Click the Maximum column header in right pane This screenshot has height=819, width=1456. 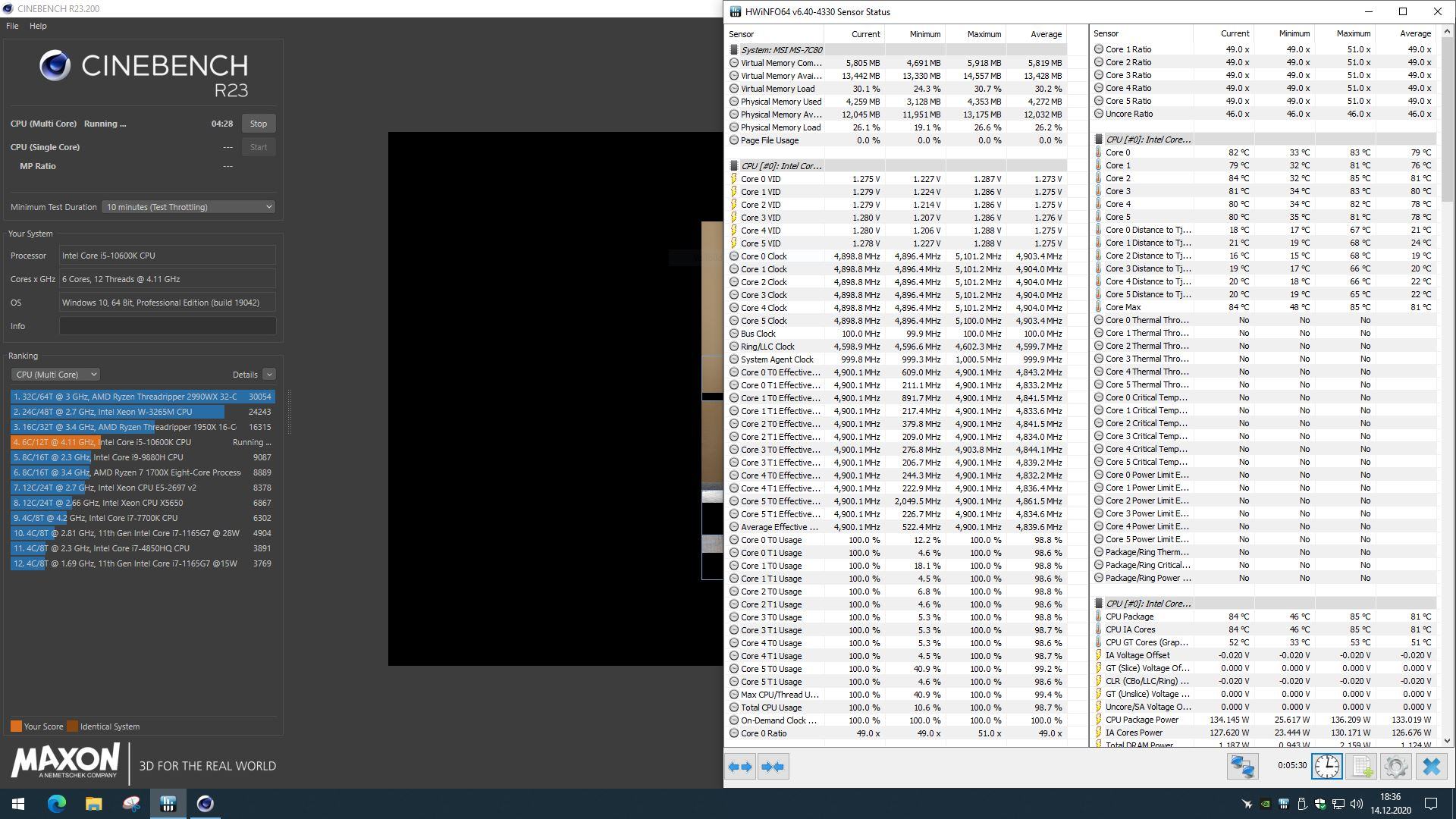(1344, 34)
